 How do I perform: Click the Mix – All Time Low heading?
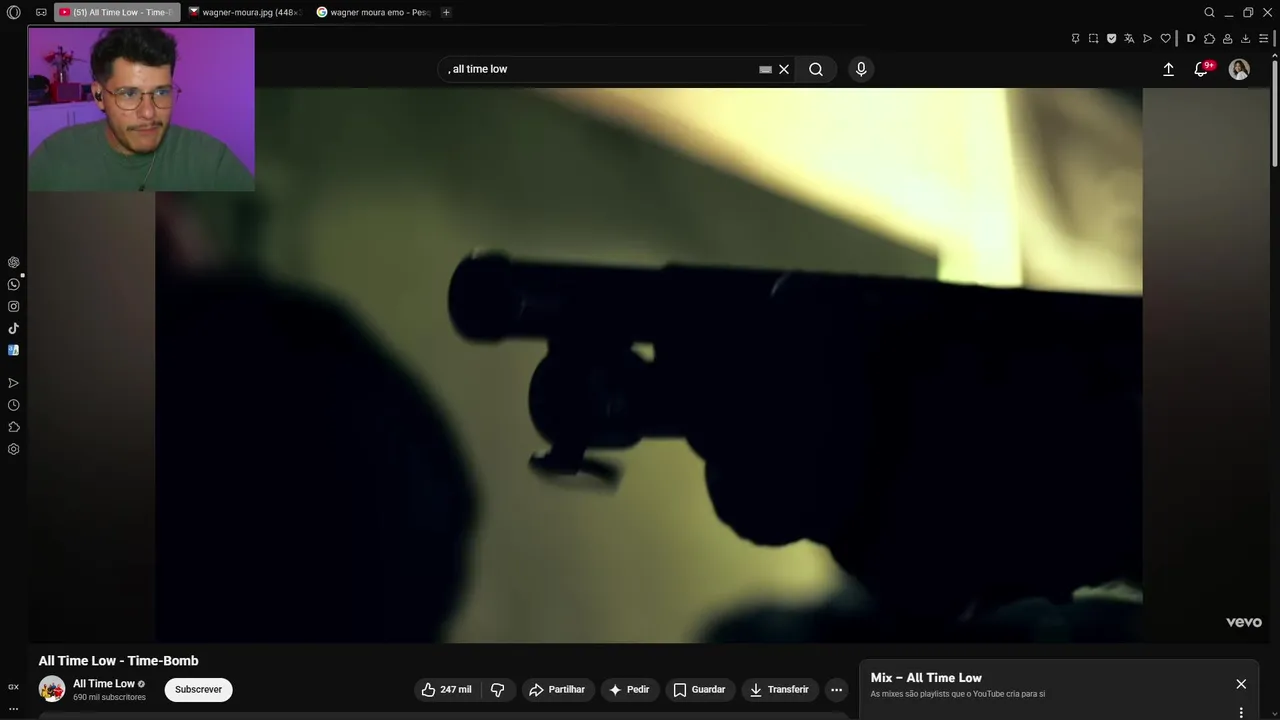tap(926, 678)
